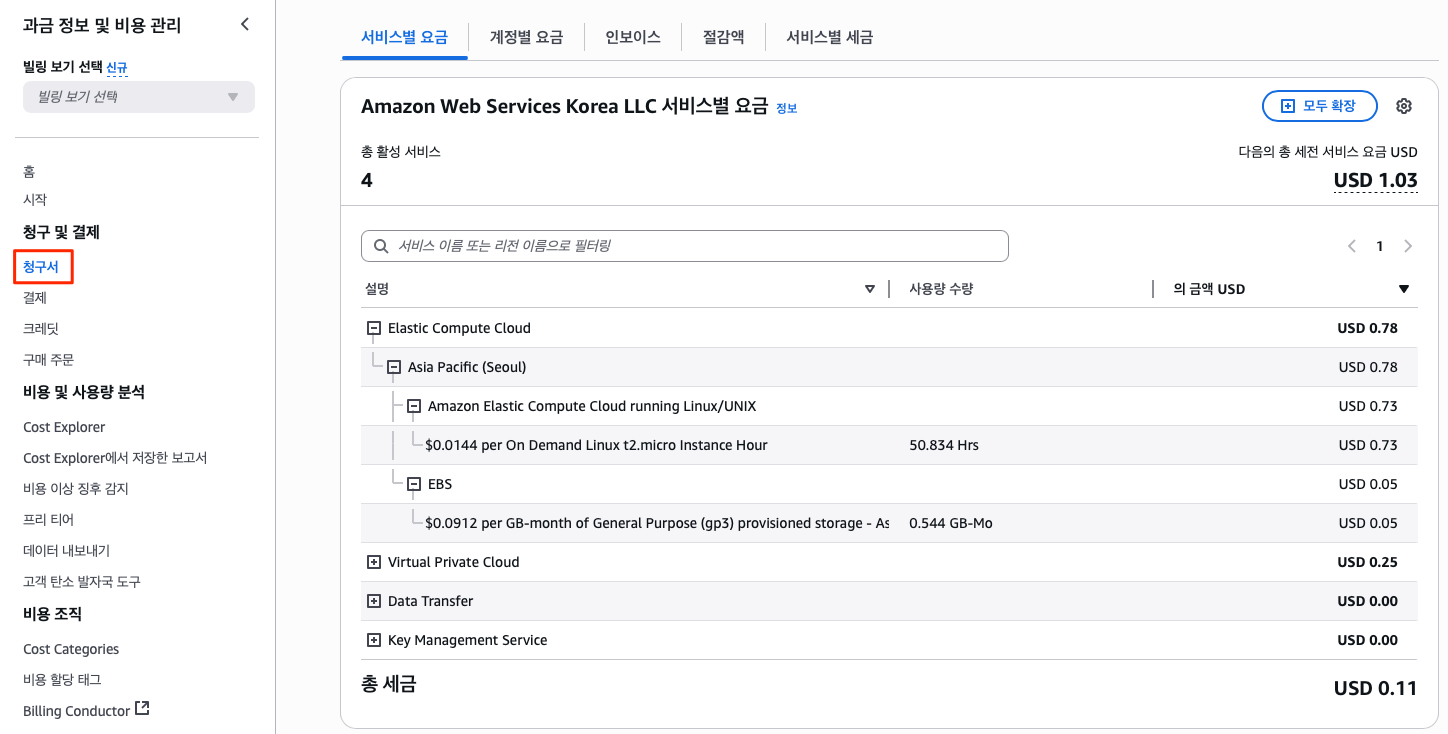The image size is (1448, 734).
Task: Collapse Asia Pacific (Seoul) row
Action: pos(394,367)
